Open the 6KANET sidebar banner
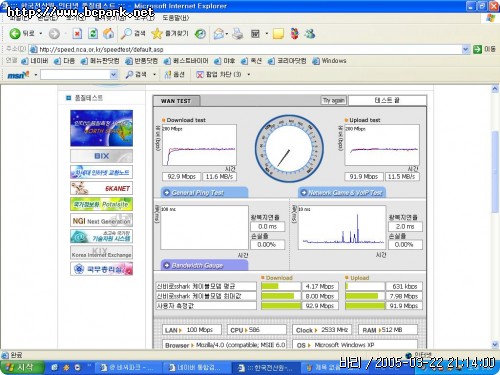This screenshot has height=375, width=500. tap(101, 188)
